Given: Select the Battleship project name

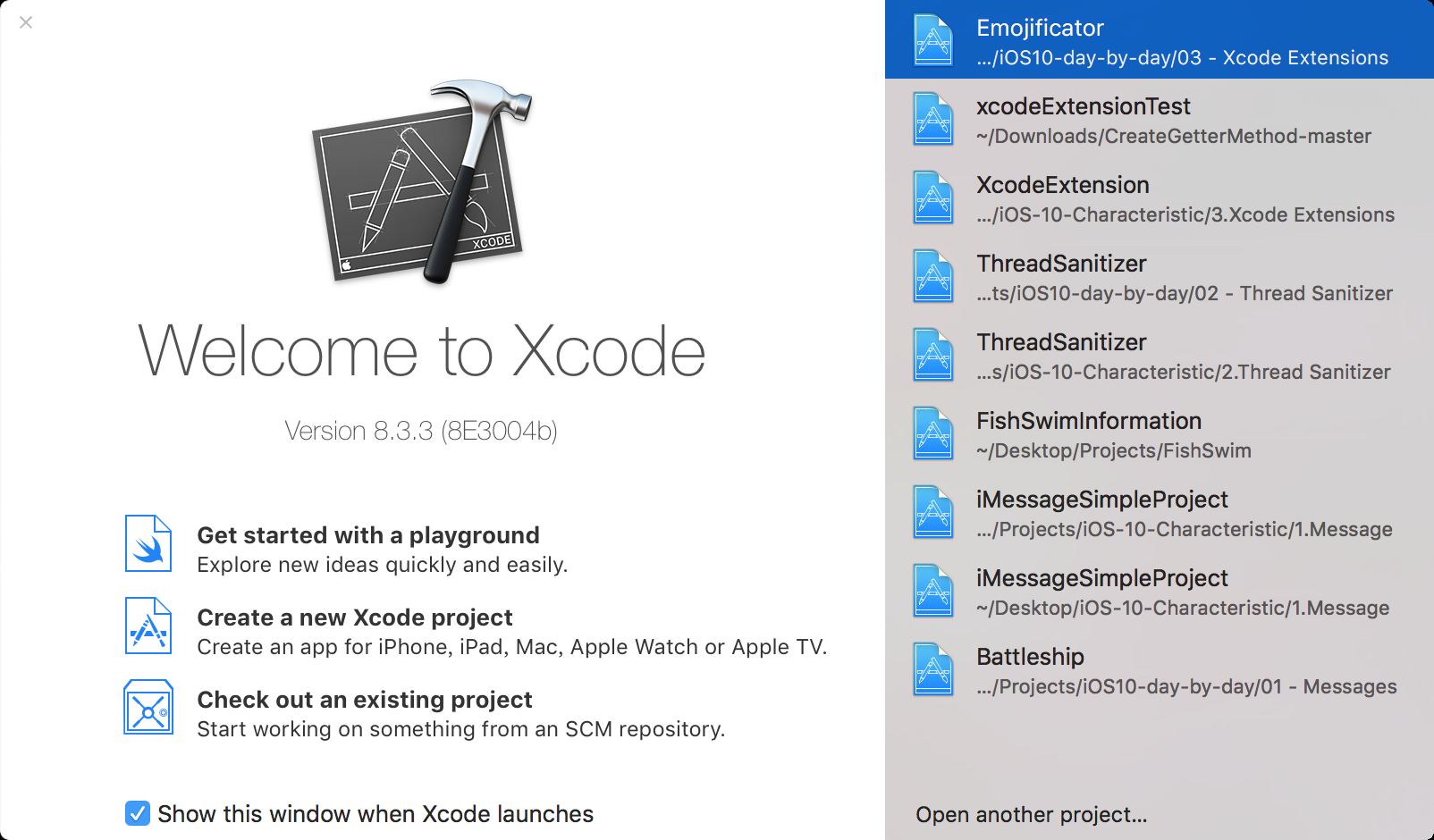Looking at the screenshot, I should point(1030,657).
